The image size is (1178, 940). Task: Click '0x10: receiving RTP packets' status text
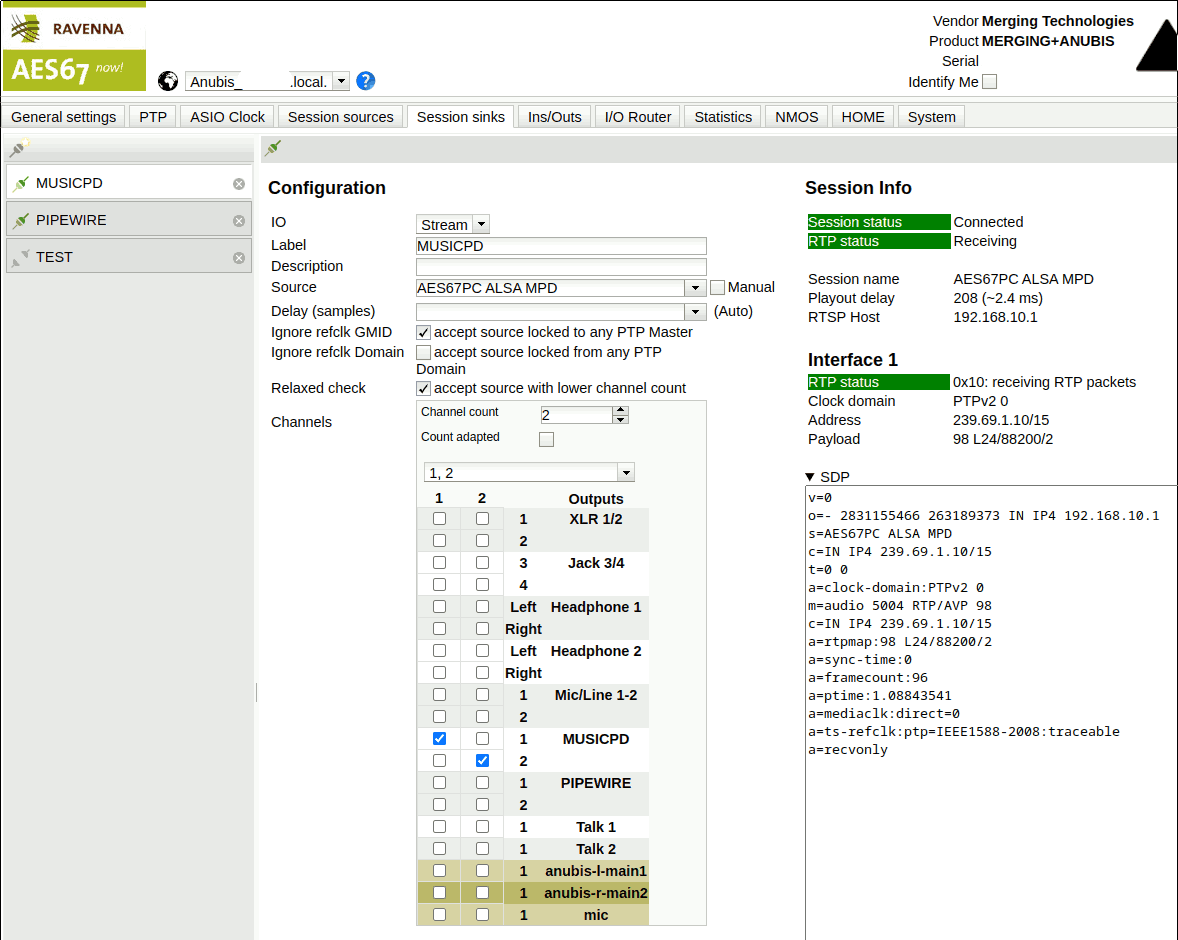(1044, 382)
